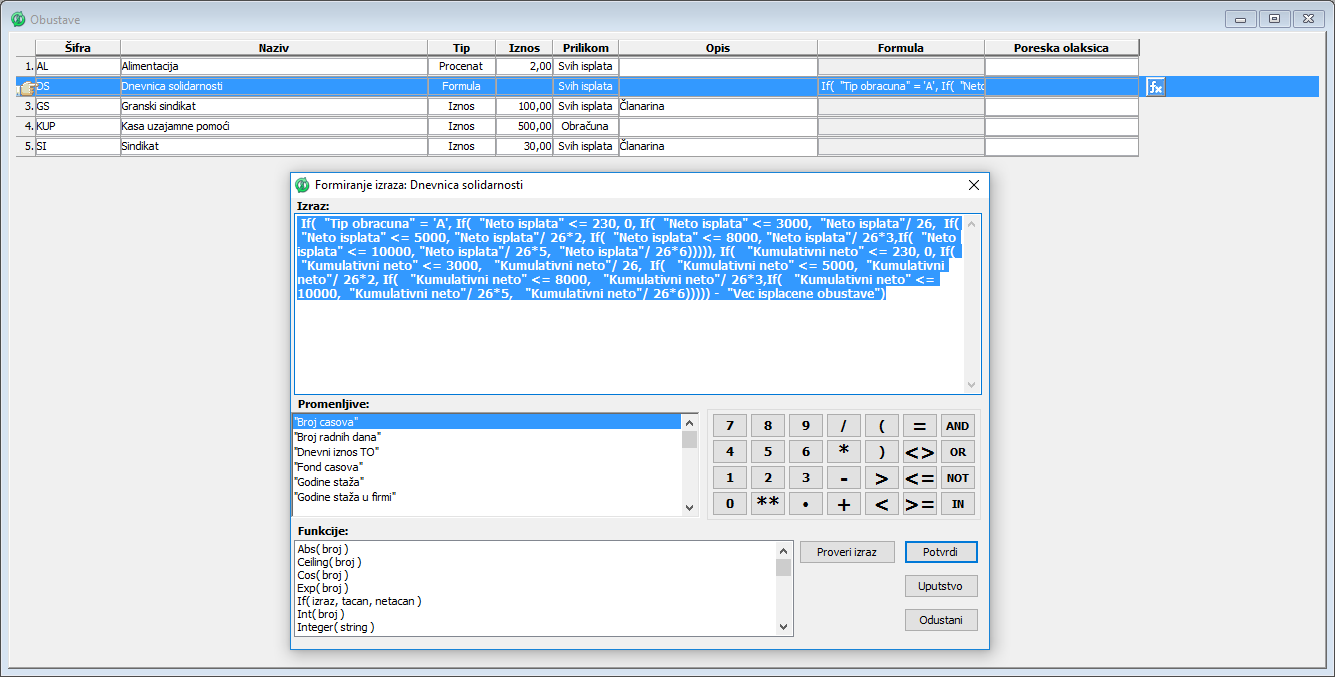Click the Proveri izraz button

pyautogui.click(x=846, y=552)
